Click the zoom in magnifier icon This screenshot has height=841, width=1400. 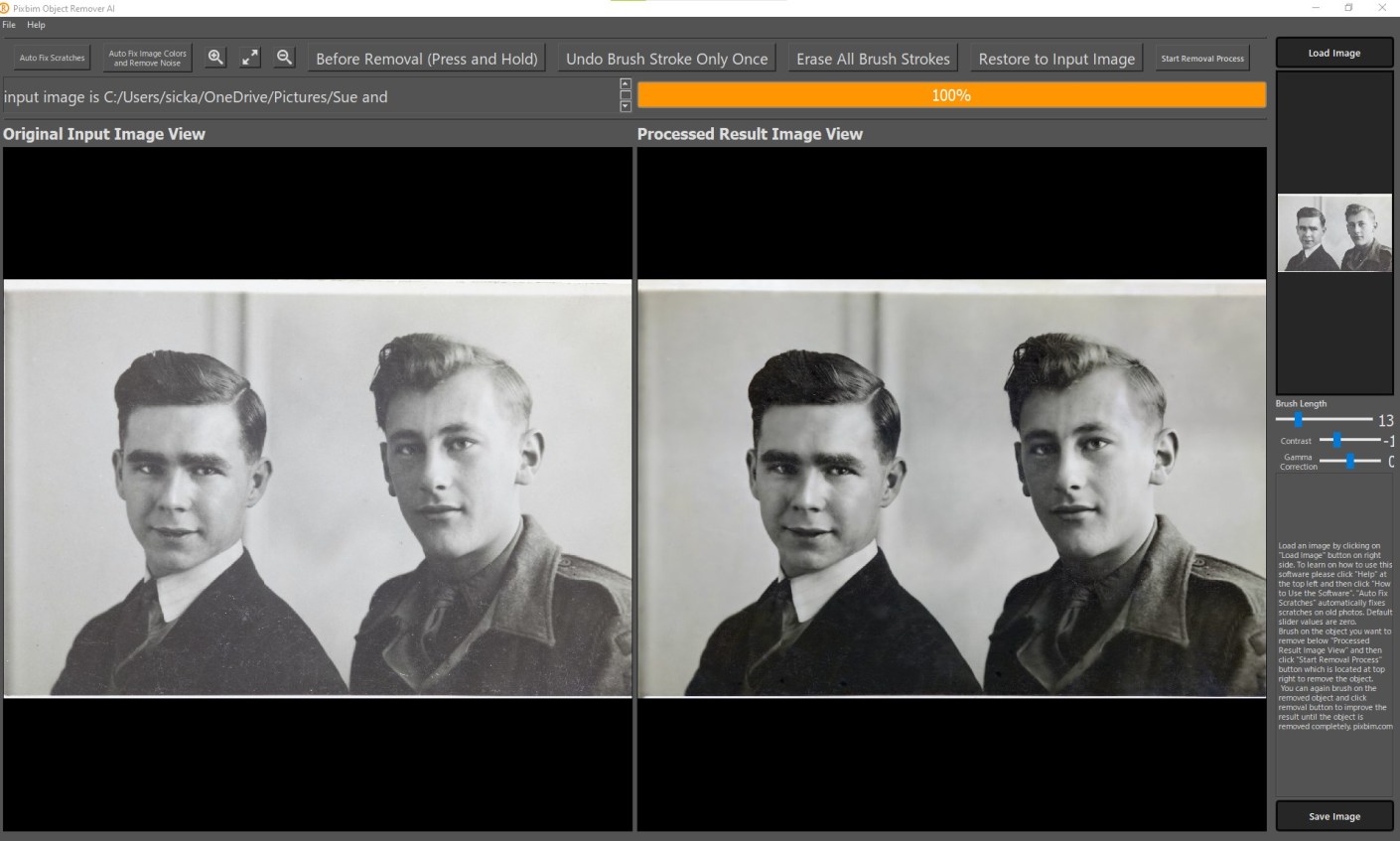pyautogui.click(x=215, y=58)
